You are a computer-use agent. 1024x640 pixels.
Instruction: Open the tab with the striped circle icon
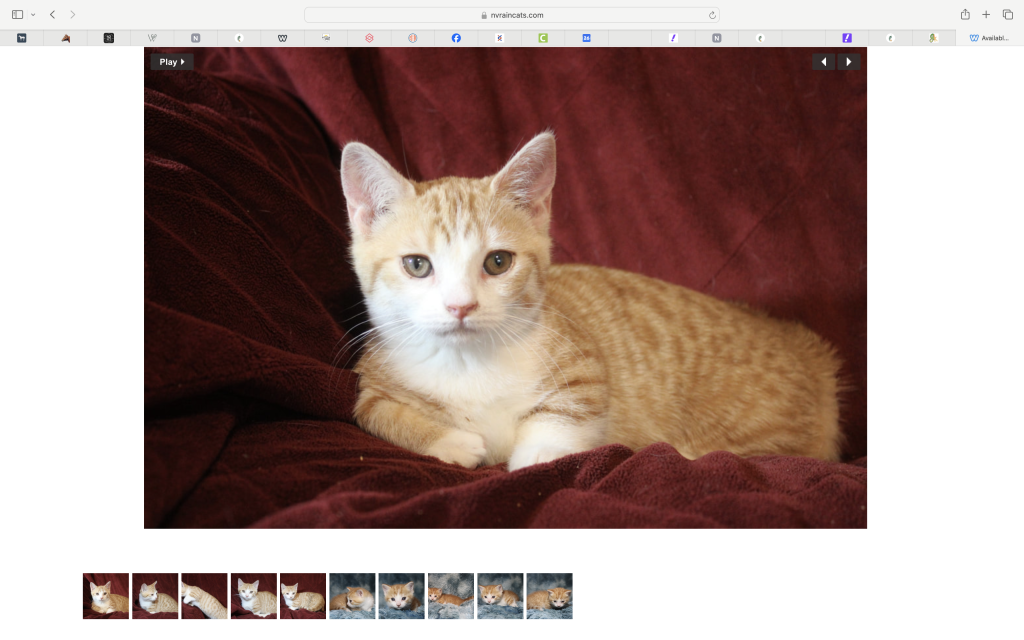[413, 38]
